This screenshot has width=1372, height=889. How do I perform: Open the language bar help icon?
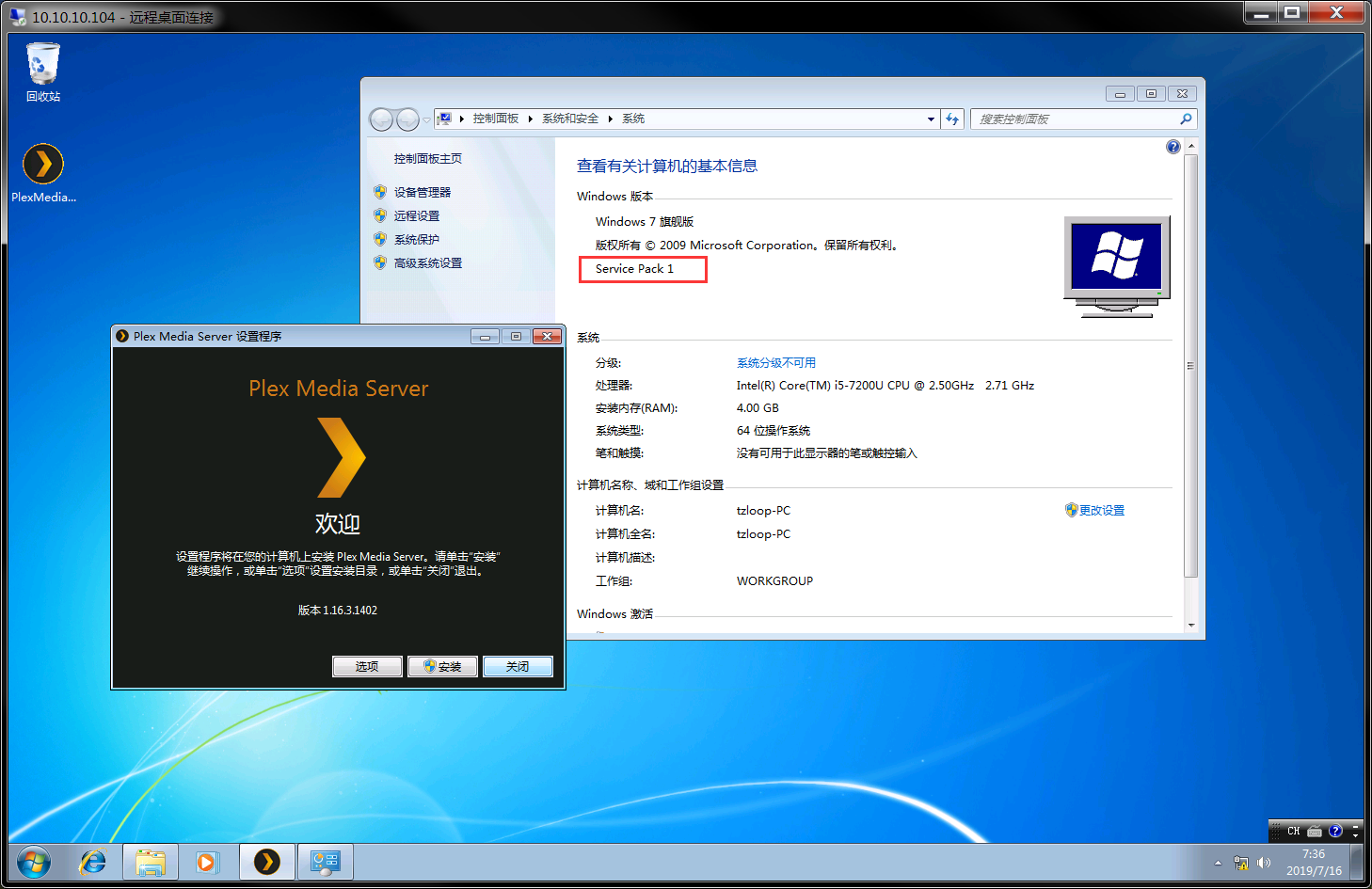[x=1335, y=832]
